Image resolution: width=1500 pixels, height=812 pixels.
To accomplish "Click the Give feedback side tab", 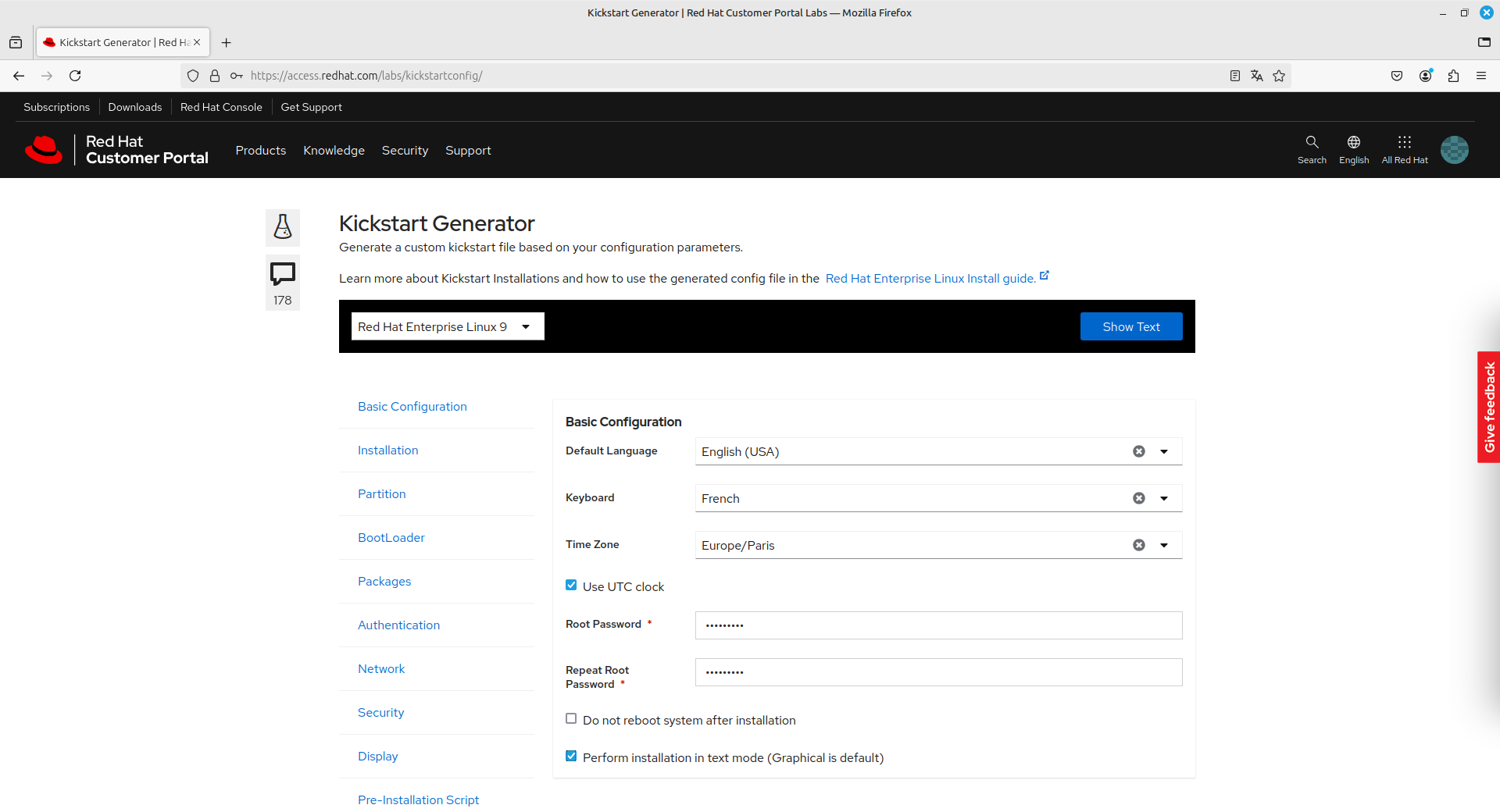I will pyautogui.click(x=1489, y=407).
